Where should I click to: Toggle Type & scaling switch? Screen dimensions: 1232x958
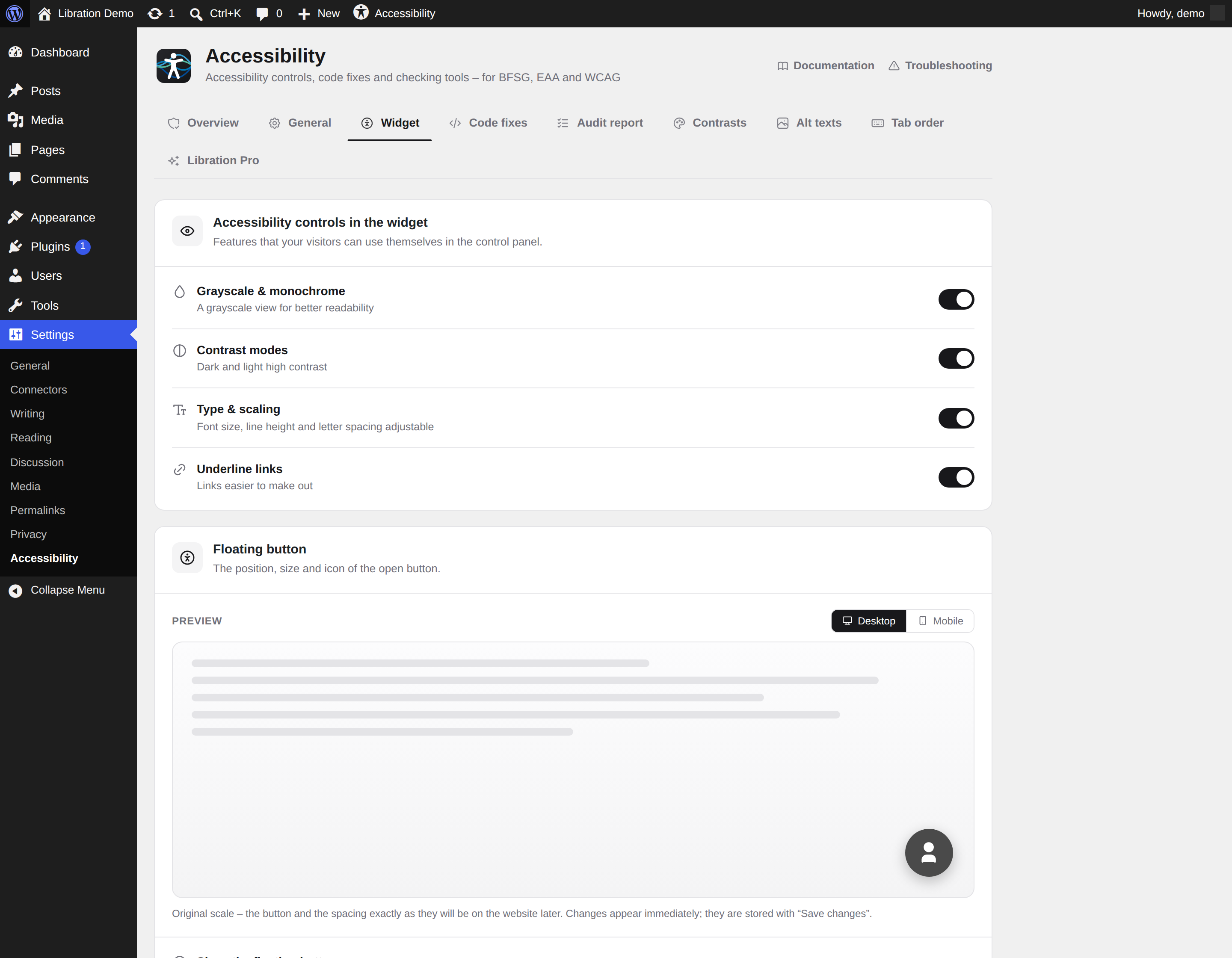956,418
